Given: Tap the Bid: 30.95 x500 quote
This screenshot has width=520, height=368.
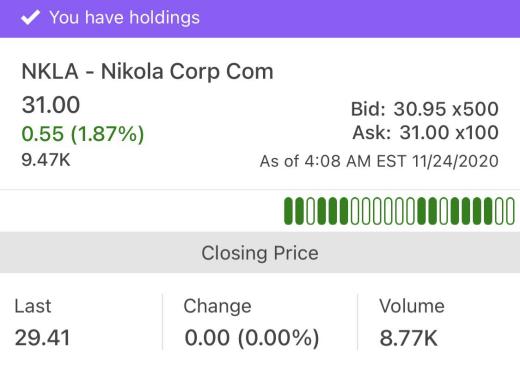Looking at the screenshot, I should coord(425,109).
